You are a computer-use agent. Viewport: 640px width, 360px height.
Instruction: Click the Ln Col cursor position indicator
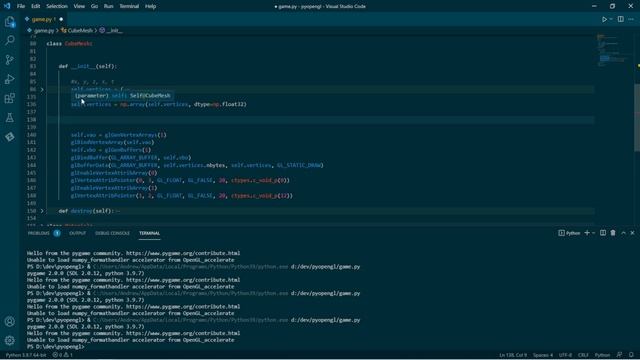point(513,355)
